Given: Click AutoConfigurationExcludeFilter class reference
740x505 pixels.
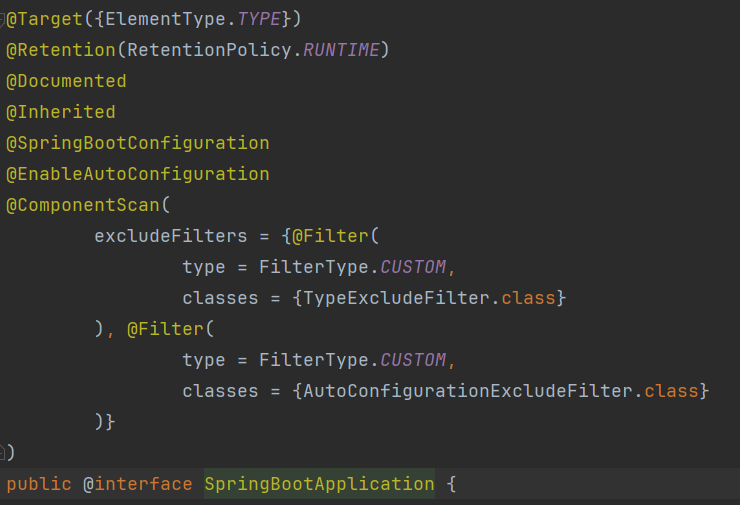Looking at the screenshot, I should [x=462, y=391].
